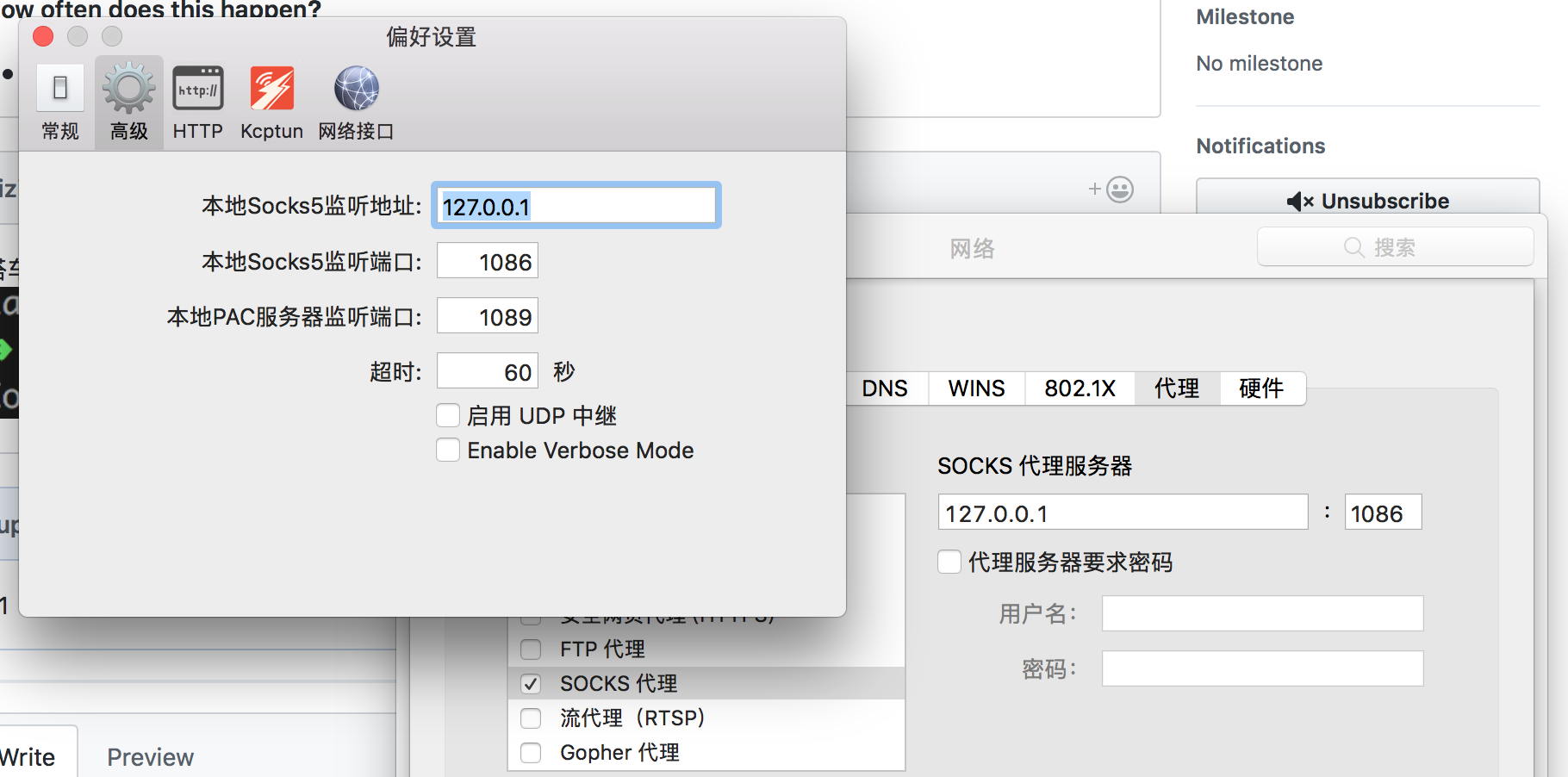Image resolution: width=1568 pixels, height=777 pixels.
Task: Switch to the Preview tab
Action: 150,756
